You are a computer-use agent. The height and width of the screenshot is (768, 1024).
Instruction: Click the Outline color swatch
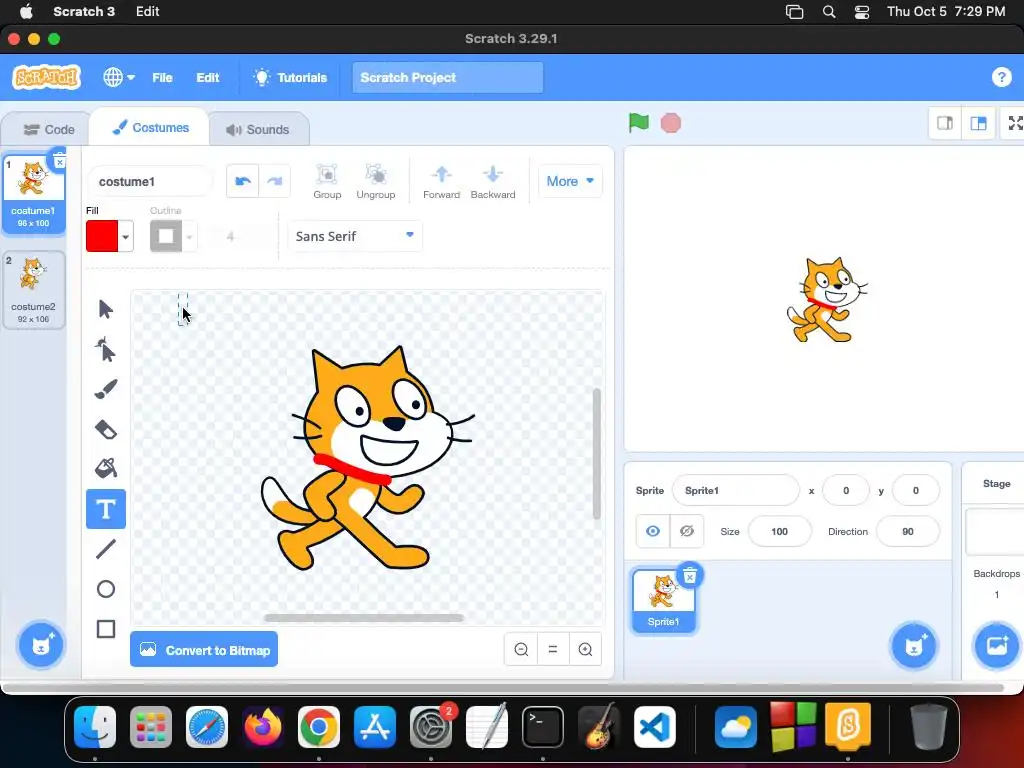[x=166, y=236]
